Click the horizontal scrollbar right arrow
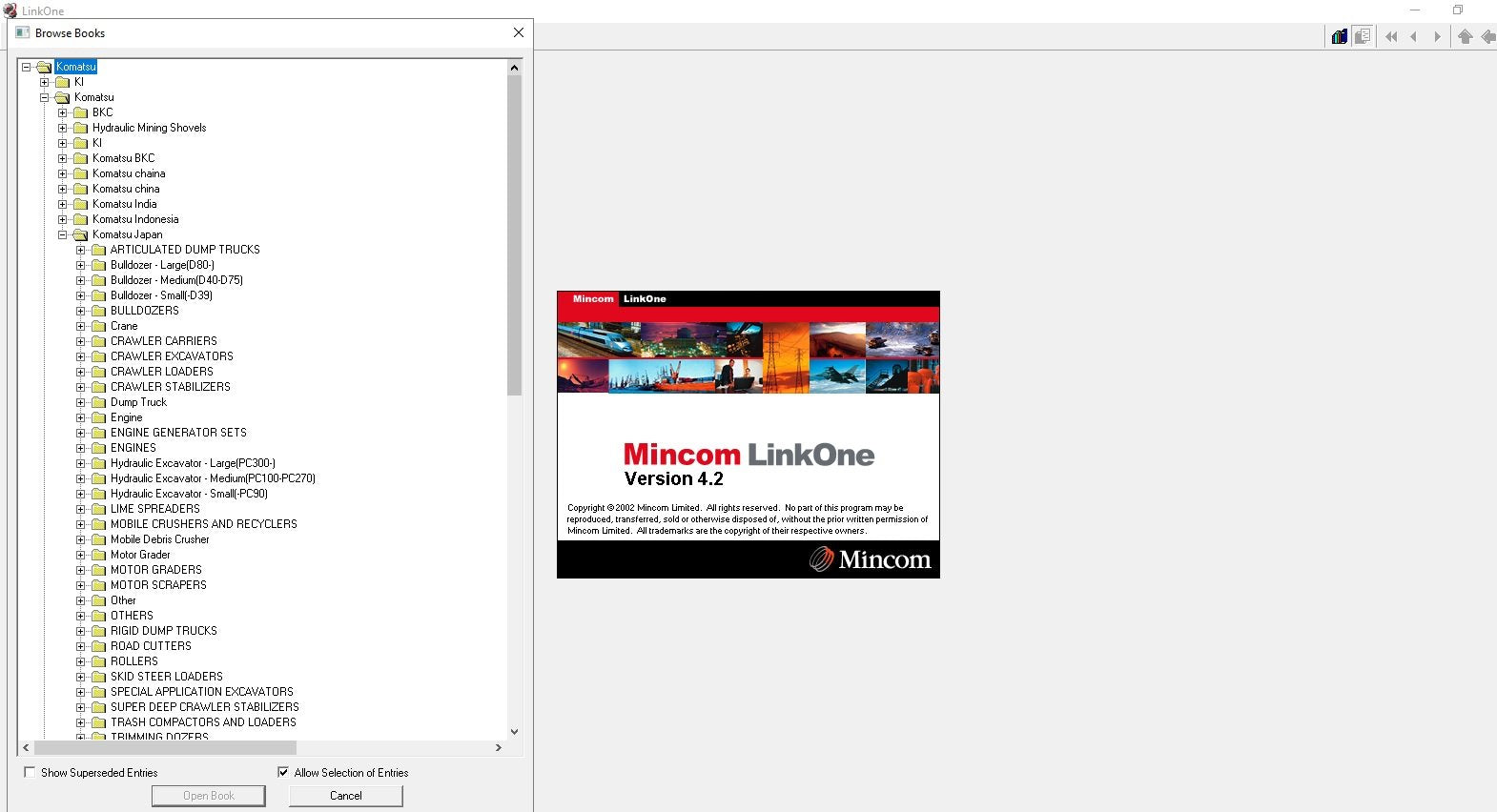 [499, 748]
